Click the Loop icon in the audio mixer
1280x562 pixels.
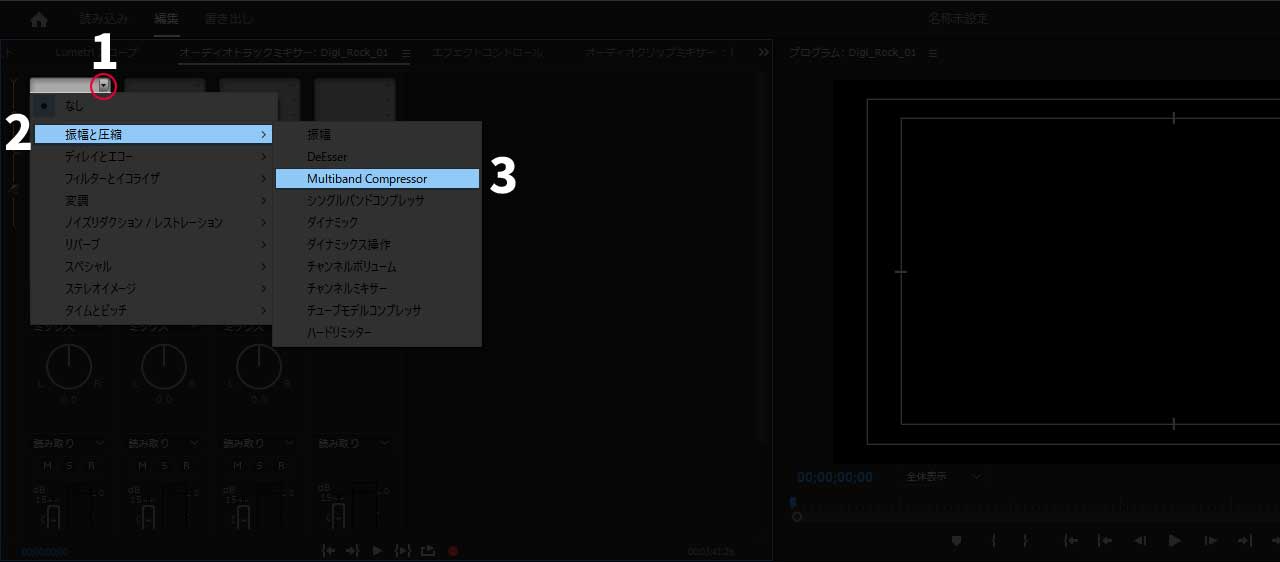(x=428, y=550)
